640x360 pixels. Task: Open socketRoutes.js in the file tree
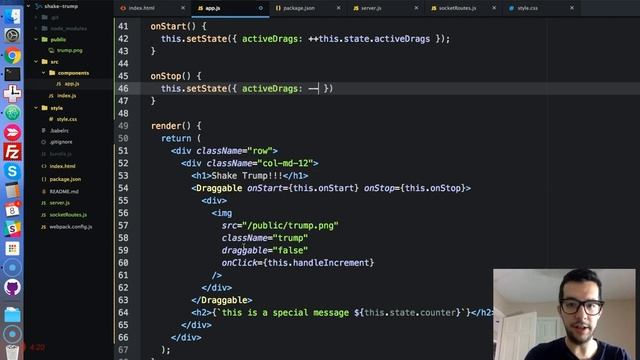(68, 215)
